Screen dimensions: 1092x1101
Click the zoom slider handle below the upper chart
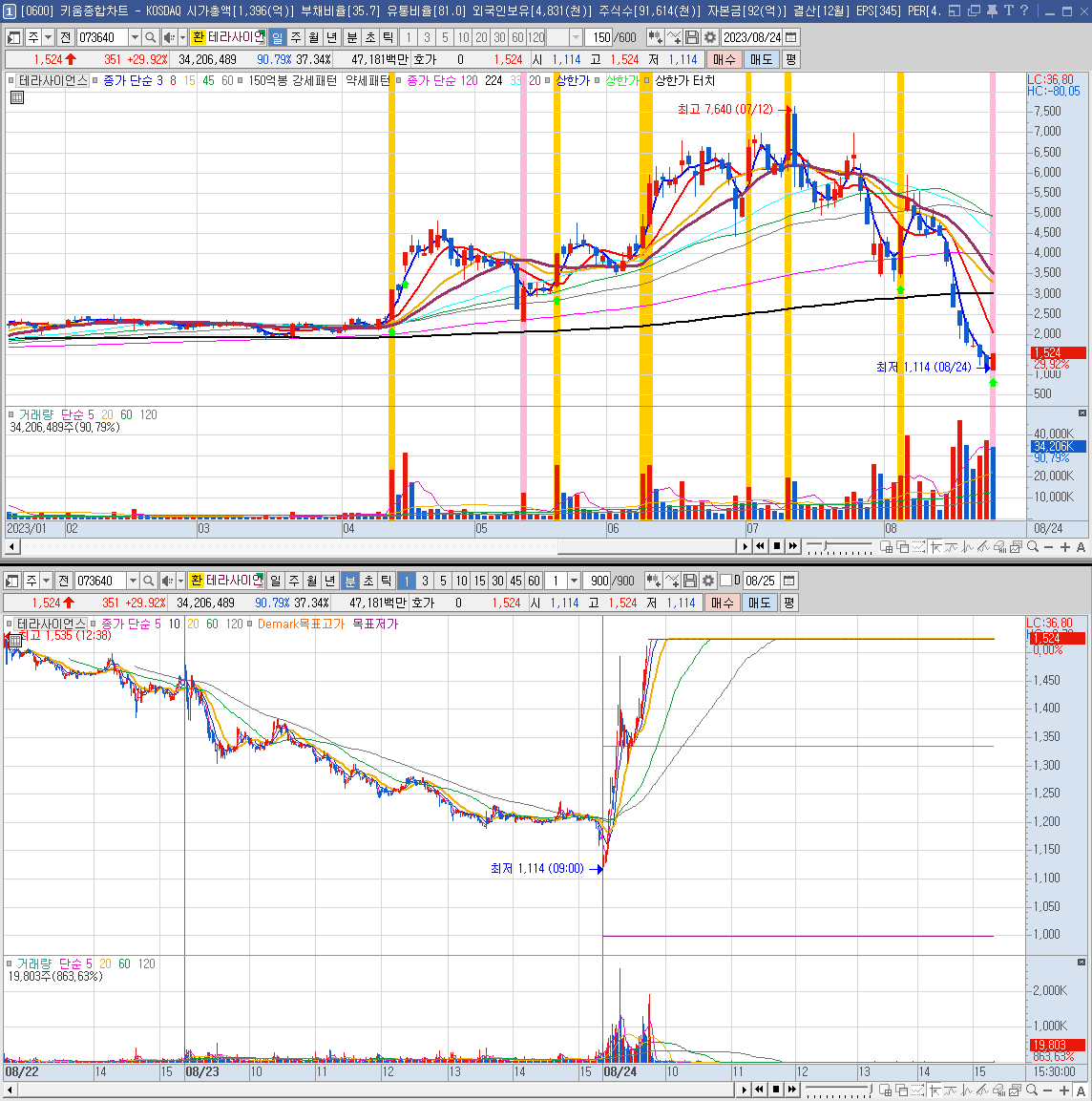[x=827, y=546]
